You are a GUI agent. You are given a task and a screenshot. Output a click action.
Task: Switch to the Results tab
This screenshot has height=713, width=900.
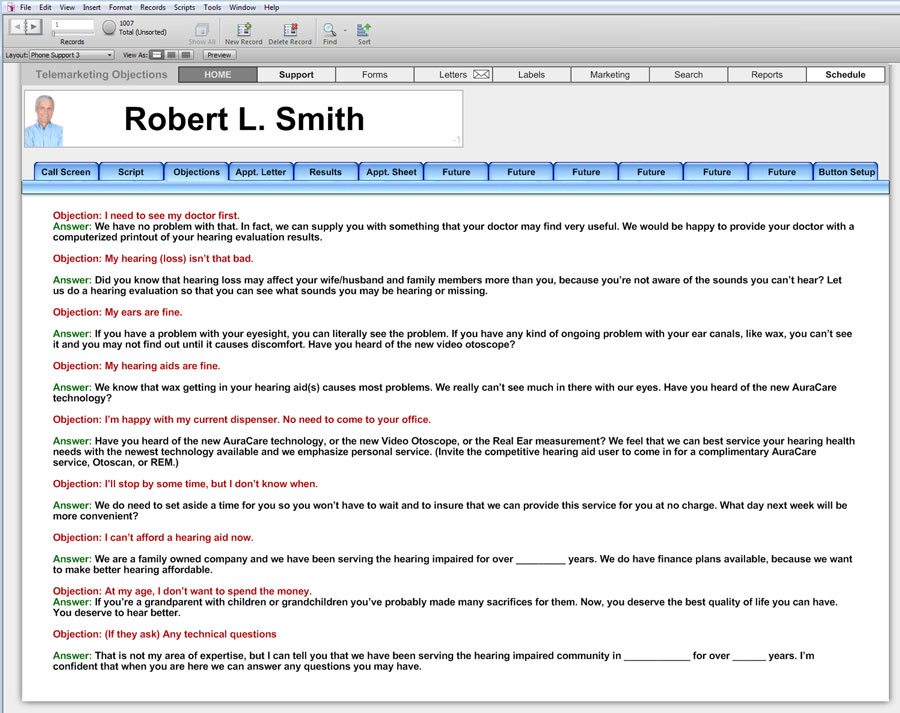point(325,172)
